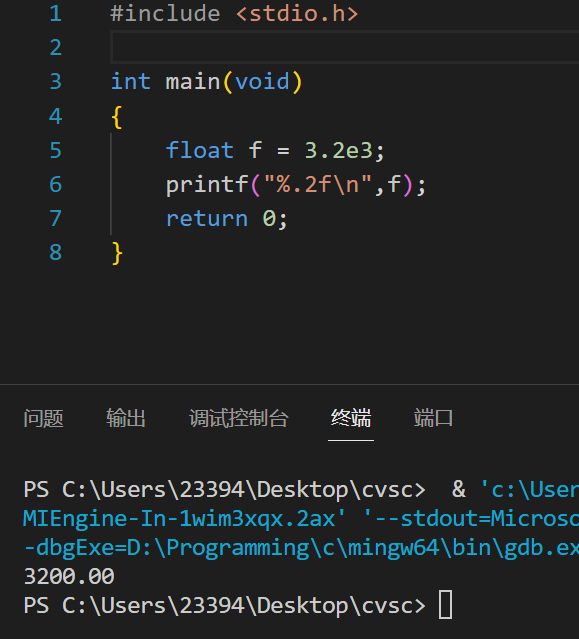Click the return 0; statement
579x639 pixels.
227,219
